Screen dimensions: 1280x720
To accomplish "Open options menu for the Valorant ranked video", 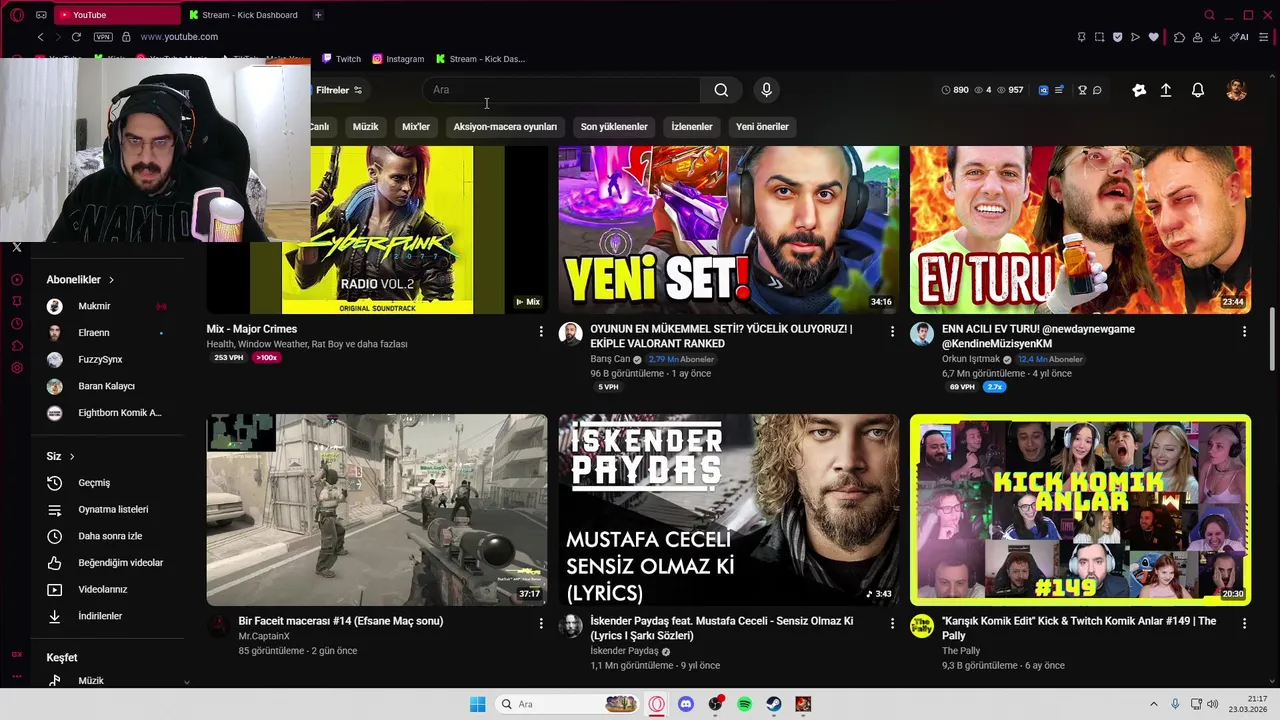I will 892,331.
